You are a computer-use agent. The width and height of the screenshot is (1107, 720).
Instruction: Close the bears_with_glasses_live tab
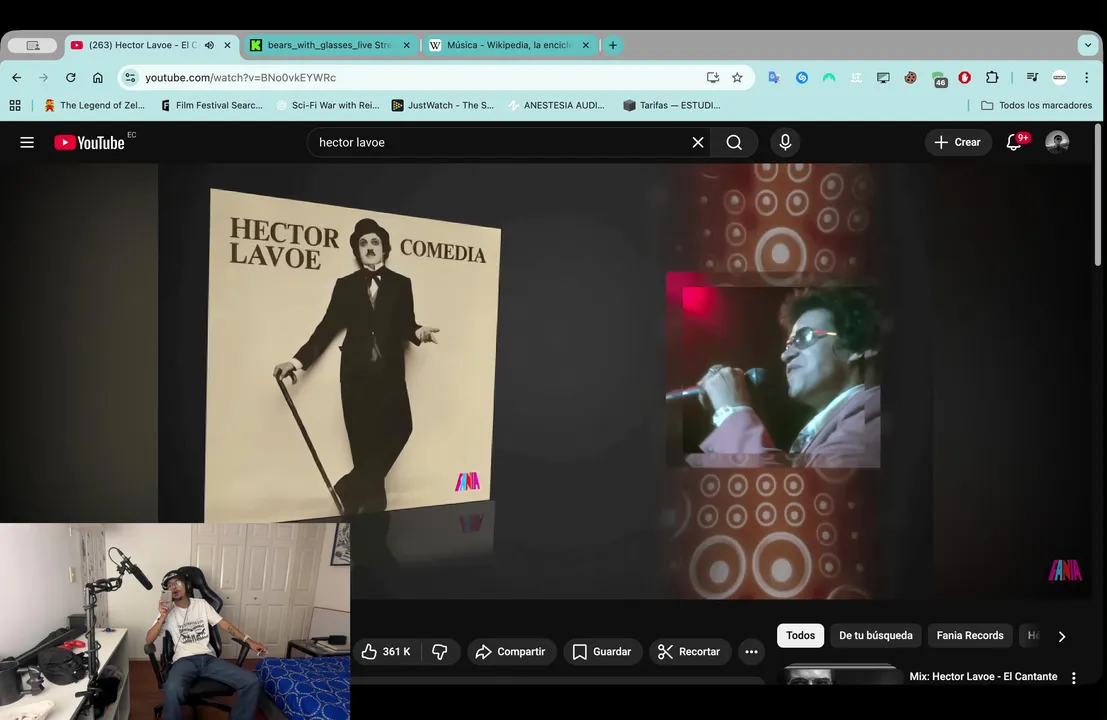(407, 45)
